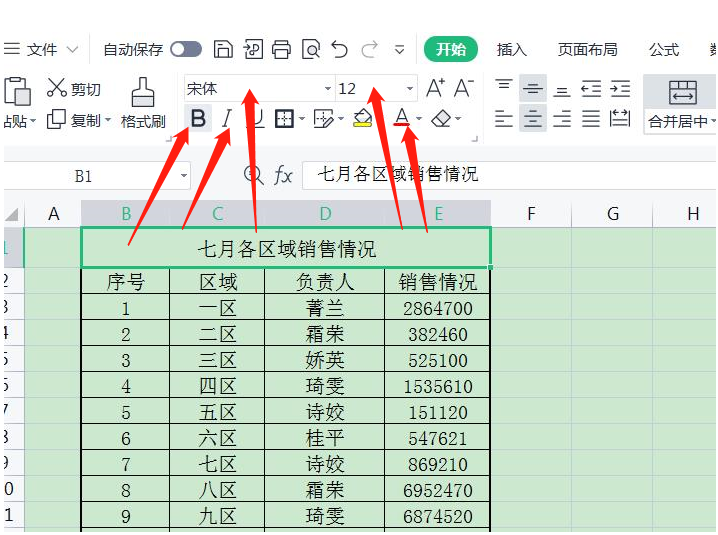This screenshot has height=535, width=718.
Task: Click the Copy (复制) icon
Action: coord(56,120)
